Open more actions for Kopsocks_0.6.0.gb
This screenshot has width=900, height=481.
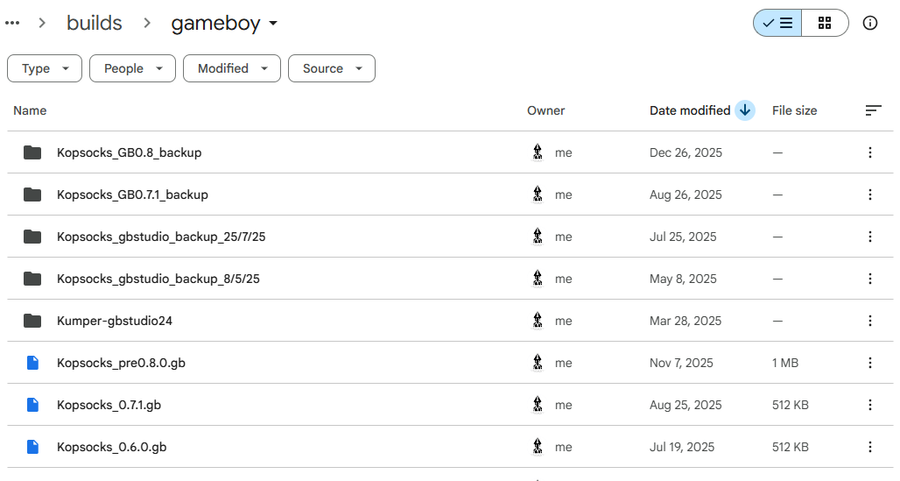870,447
